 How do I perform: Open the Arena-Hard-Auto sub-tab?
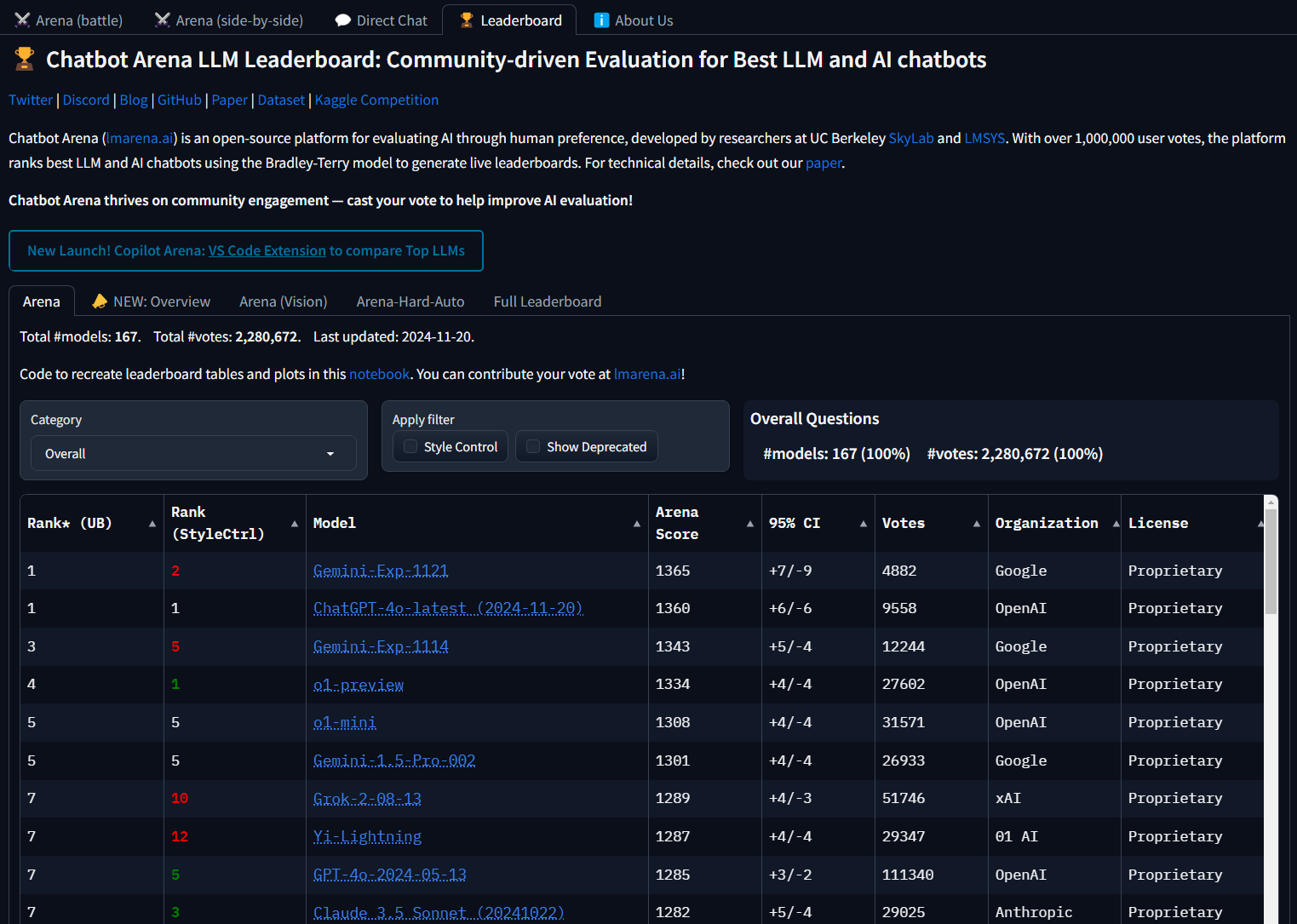pyautogui.click(x=410, y=301)
